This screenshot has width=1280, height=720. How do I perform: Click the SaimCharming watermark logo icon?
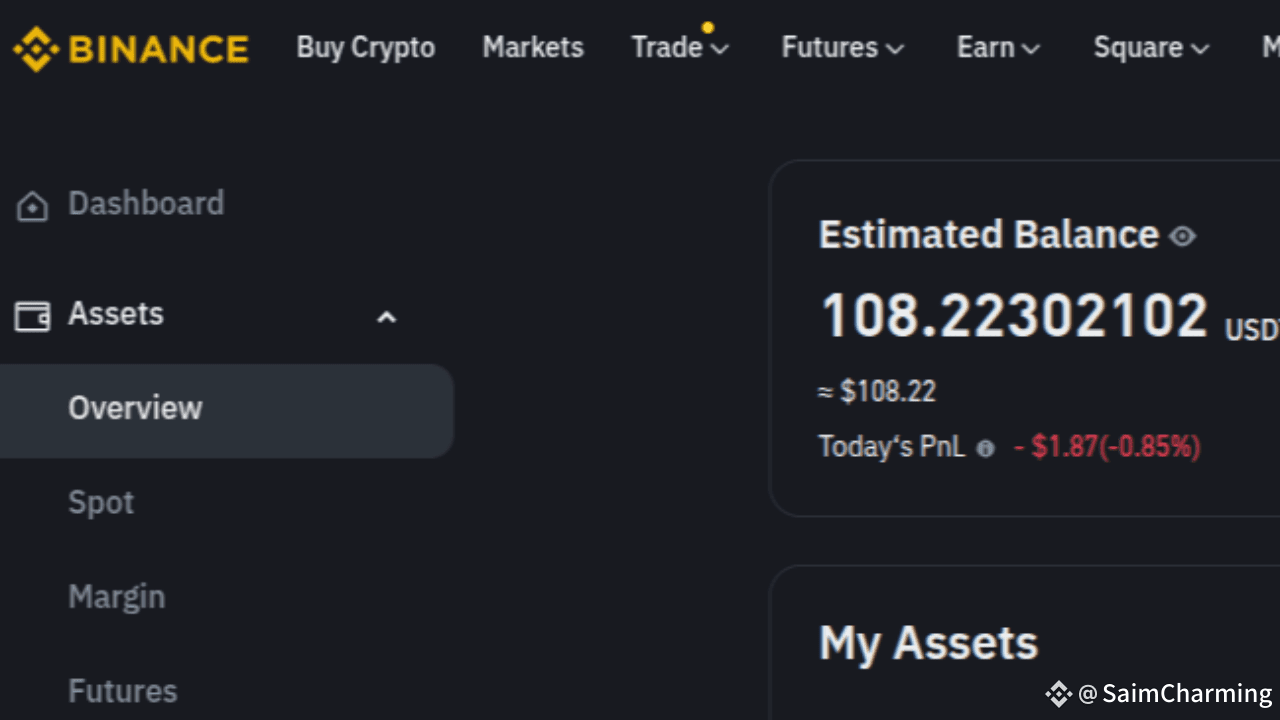click(x=1058, y=693)
